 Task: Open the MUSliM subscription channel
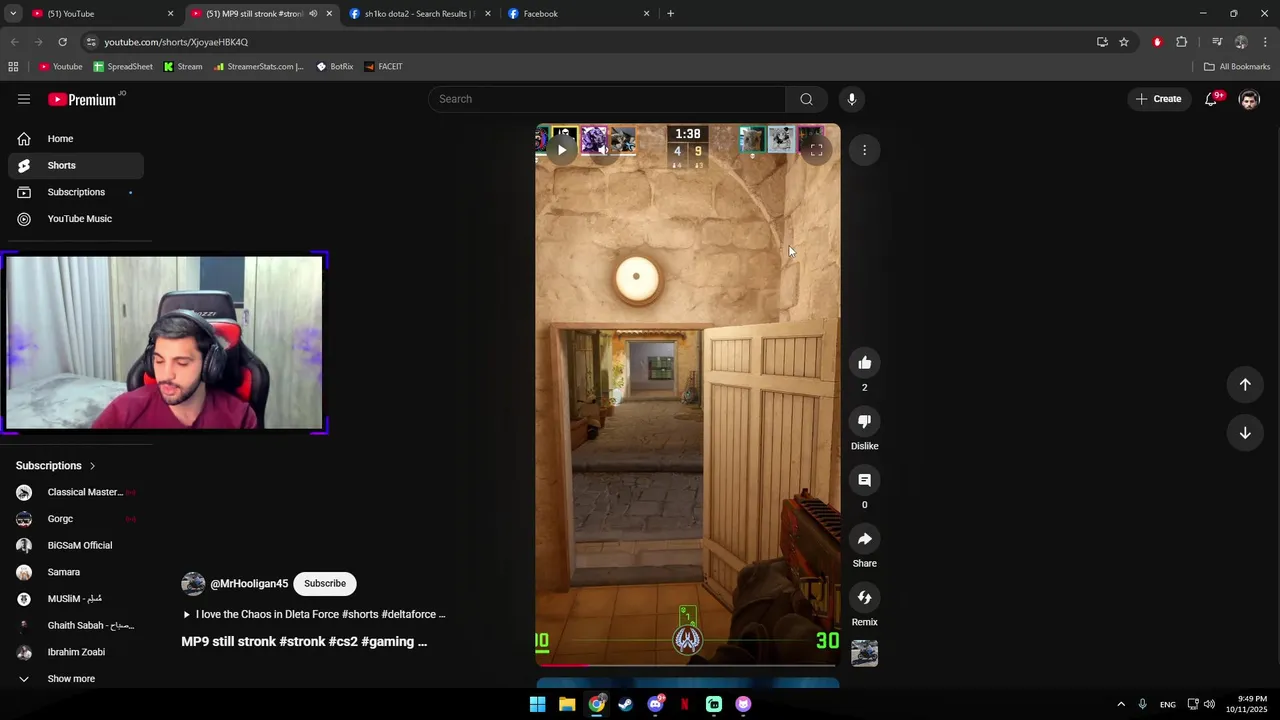[x=76, y=599]
